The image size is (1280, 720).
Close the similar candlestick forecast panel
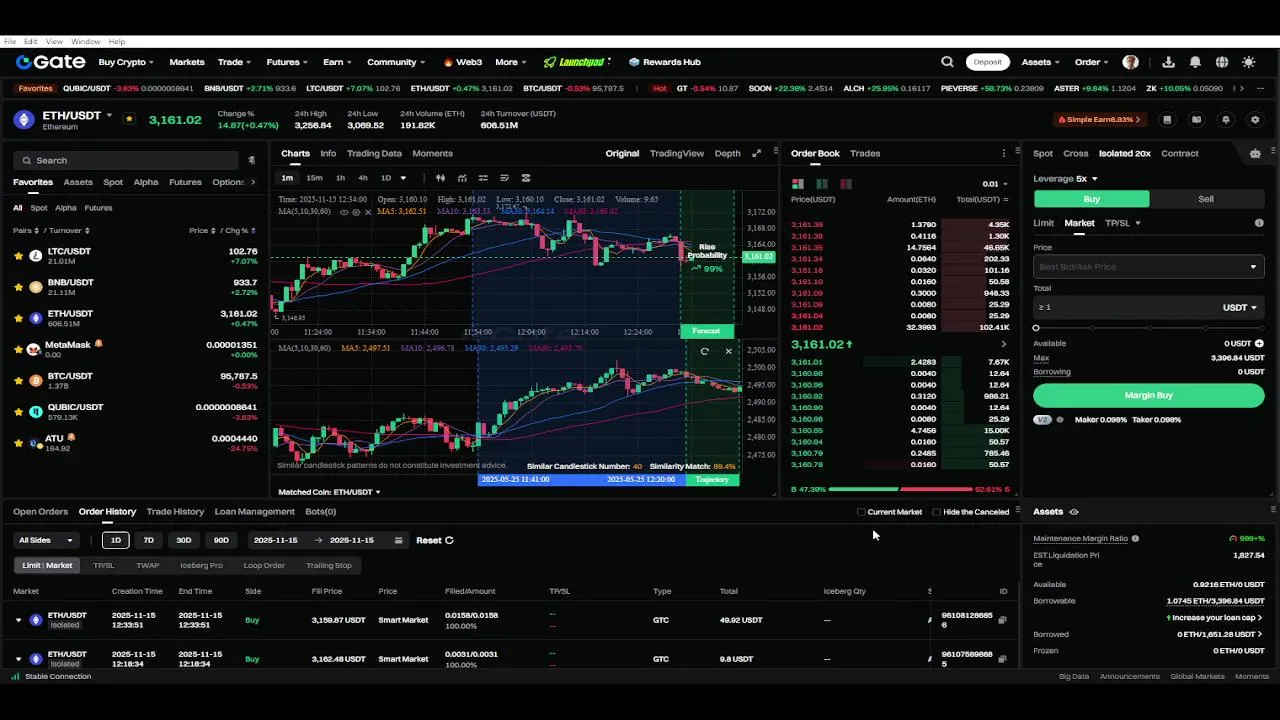point(728,351)
